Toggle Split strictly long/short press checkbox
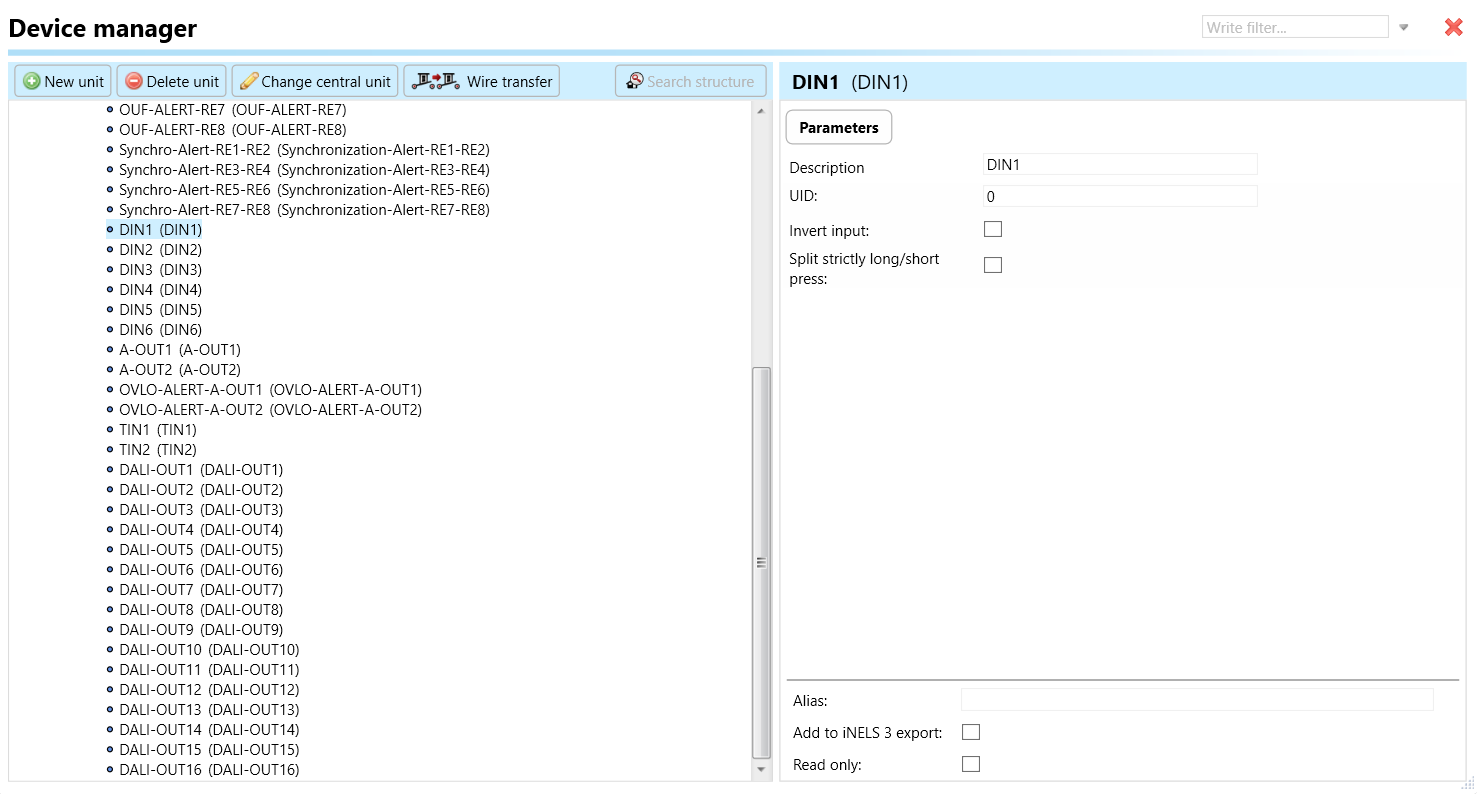Screen dimensions: 1477x794 click(992, 265)
